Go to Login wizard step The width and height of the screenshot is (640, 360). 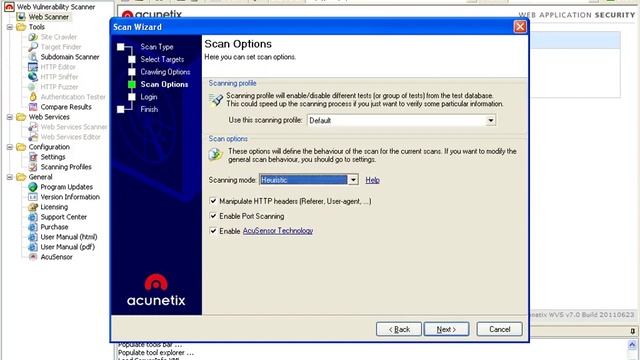pos(149,97)
